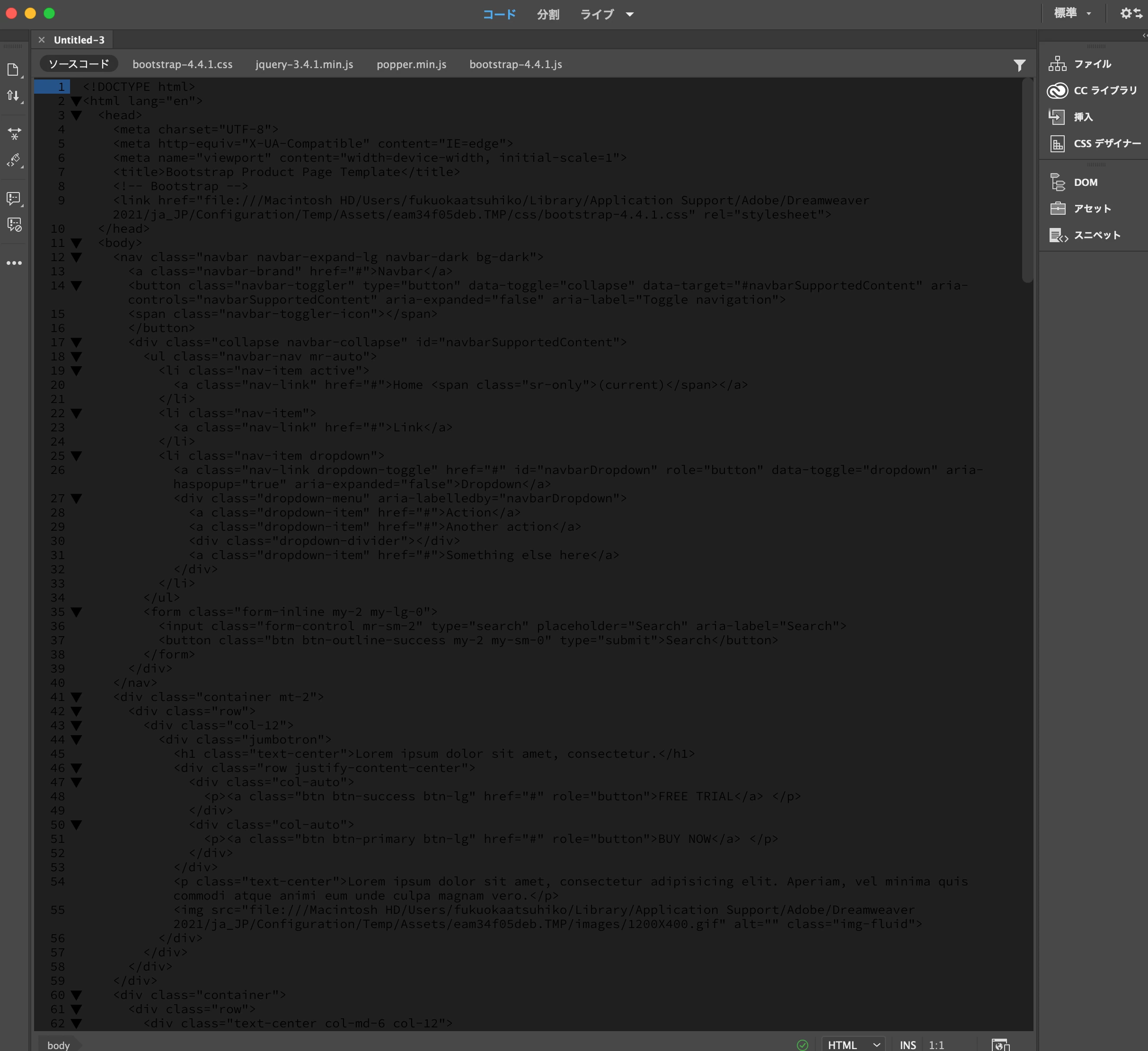
Task: Switch to Split view (分割)
Action: pos(548,14)
